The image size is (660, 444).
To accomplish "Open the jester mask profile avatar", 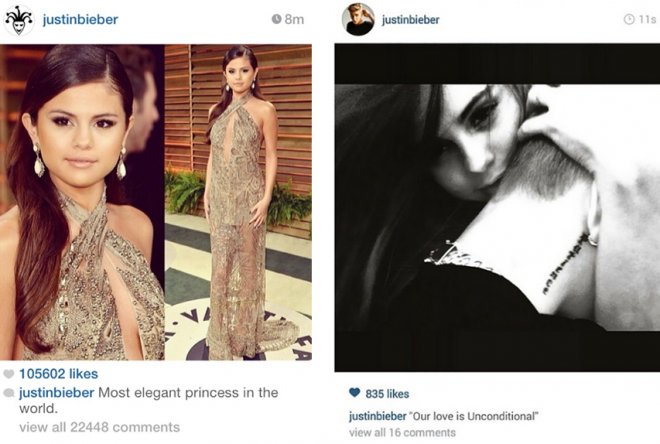I will coord(19,20).
